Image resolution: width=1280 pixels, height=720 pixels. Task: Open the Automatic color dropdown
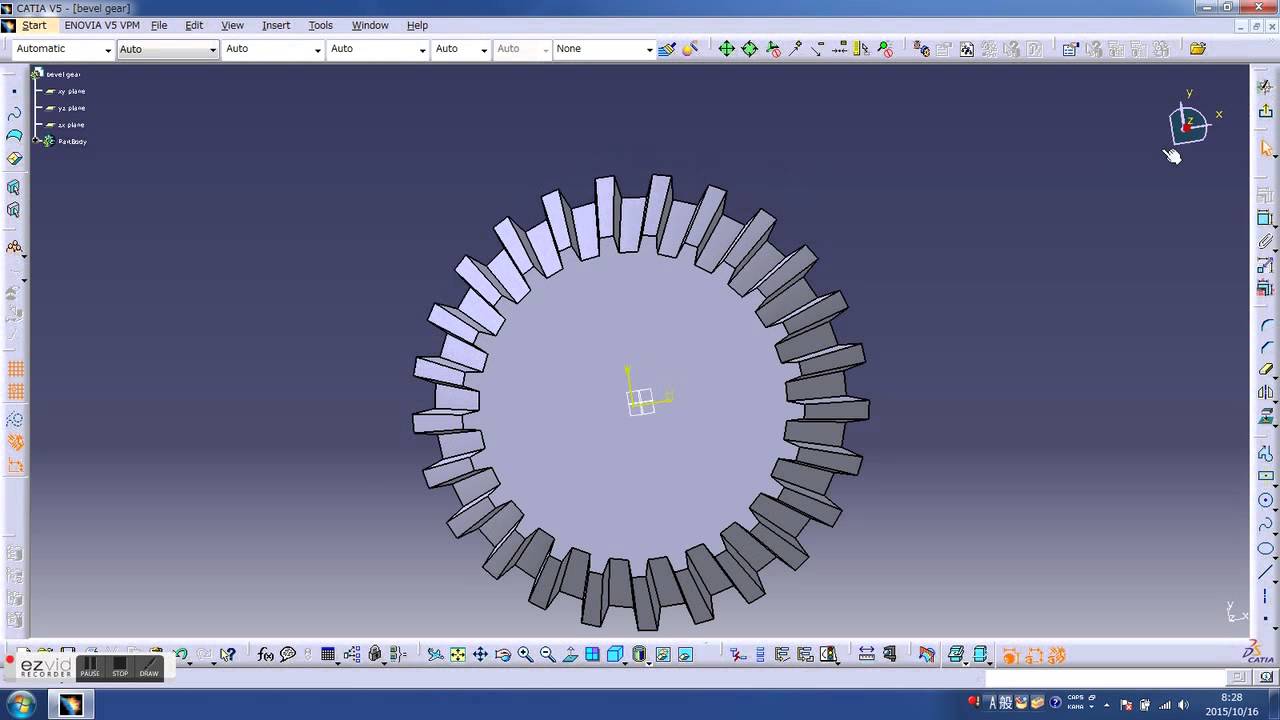tap(63, 49)
